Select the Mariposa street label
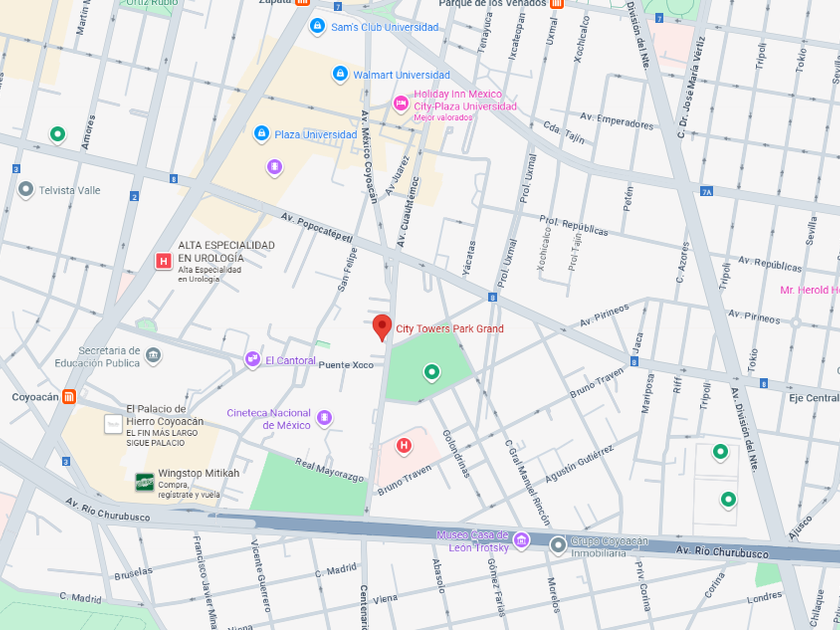 point(648,393)
